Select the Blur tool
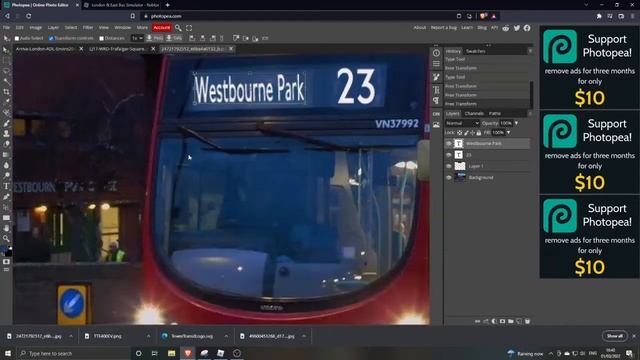The width and height of the screenshot is (640, 360). [x=6, y=165]
